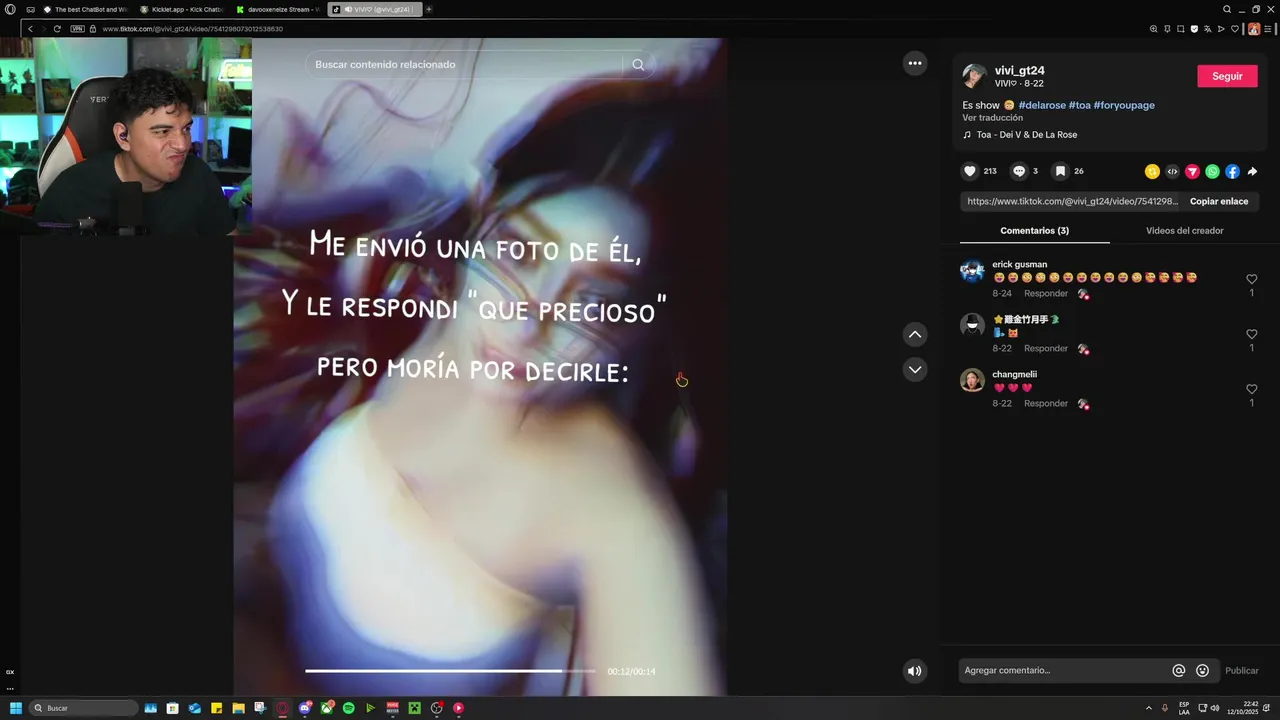Add page to bookmarks heart icon
The image size is (1280, 720).
click(1235, 29)
